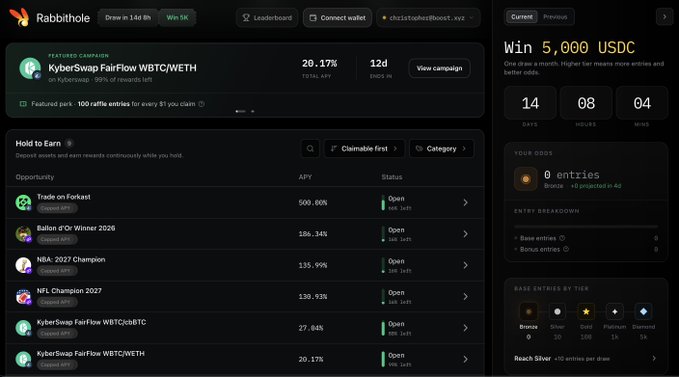This screenshot has width=679, height=377.
Task: Open the Leaderboard page
Action: (x=267, y=18)
